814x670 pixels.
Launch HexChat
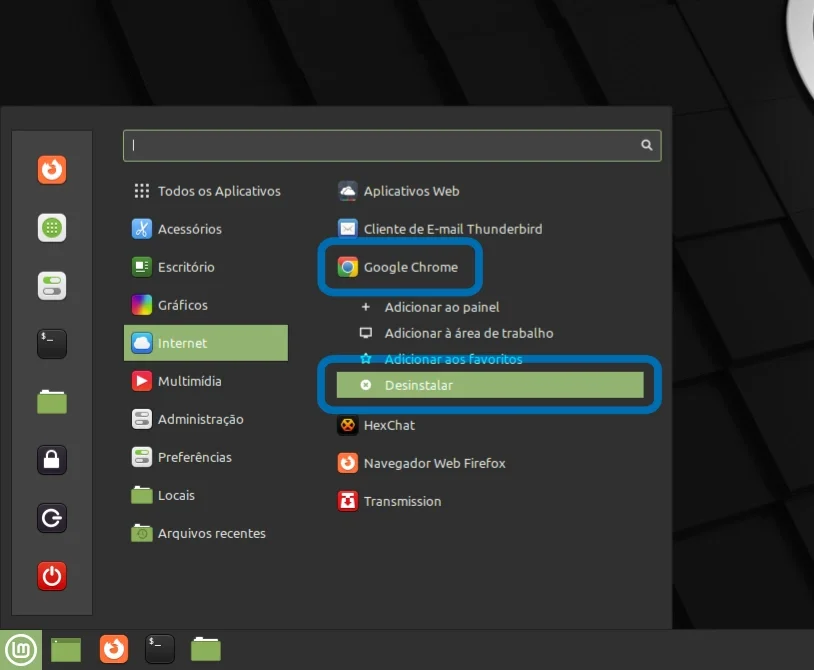click(490, 425)
